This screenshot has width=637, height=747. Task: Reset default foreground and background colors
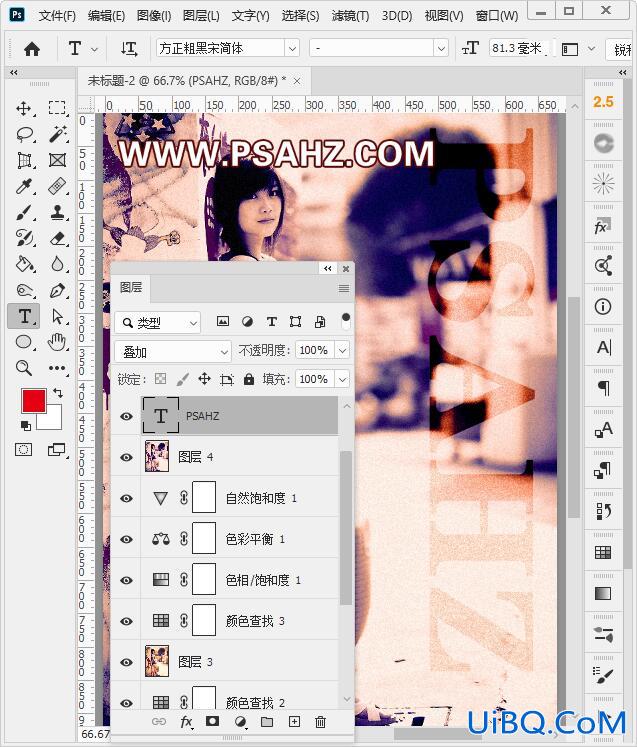click(x=26, y=426)
